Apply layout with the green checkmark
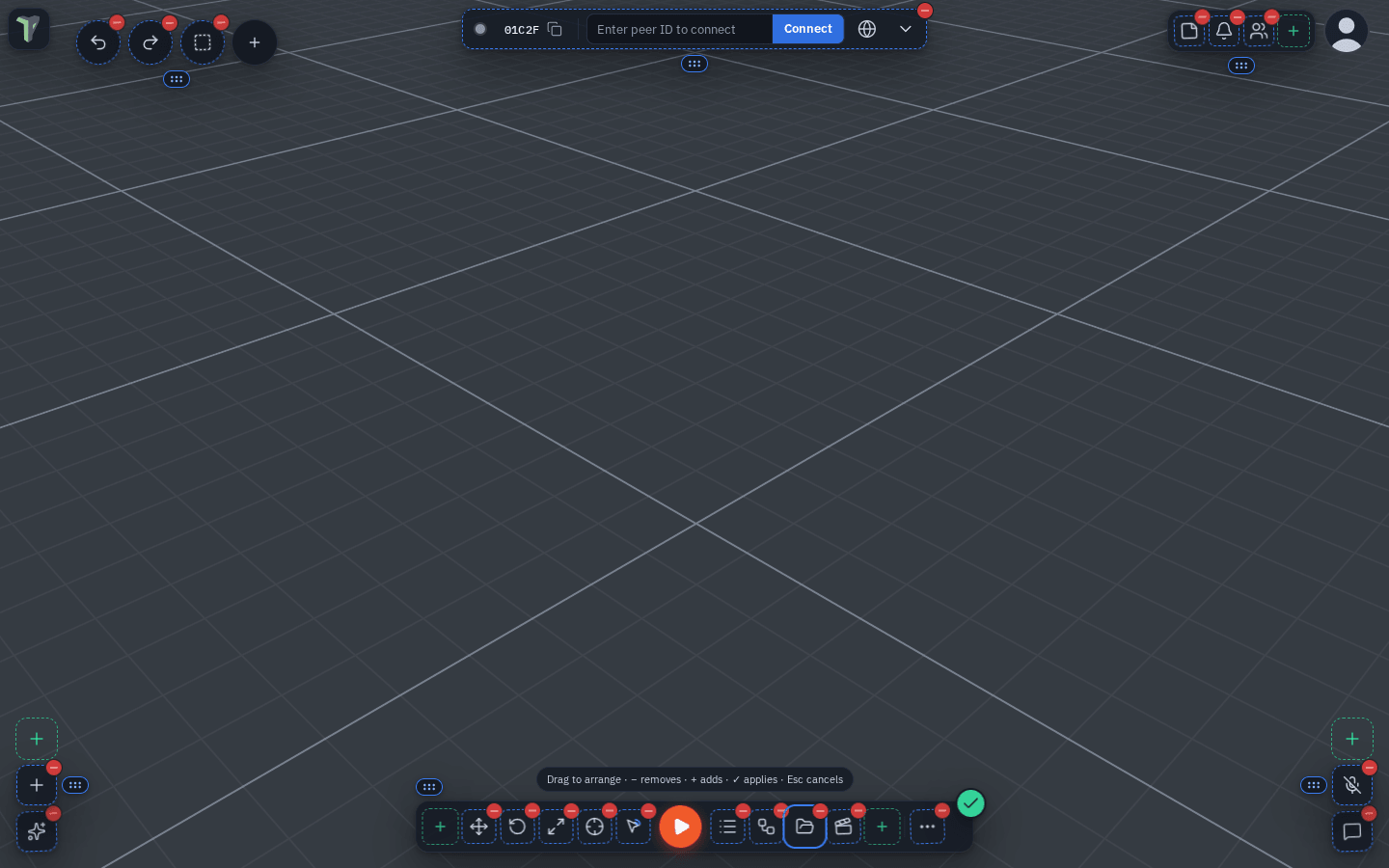The width and height of the screenshot is (1389, 868). [x=970, y=803]
